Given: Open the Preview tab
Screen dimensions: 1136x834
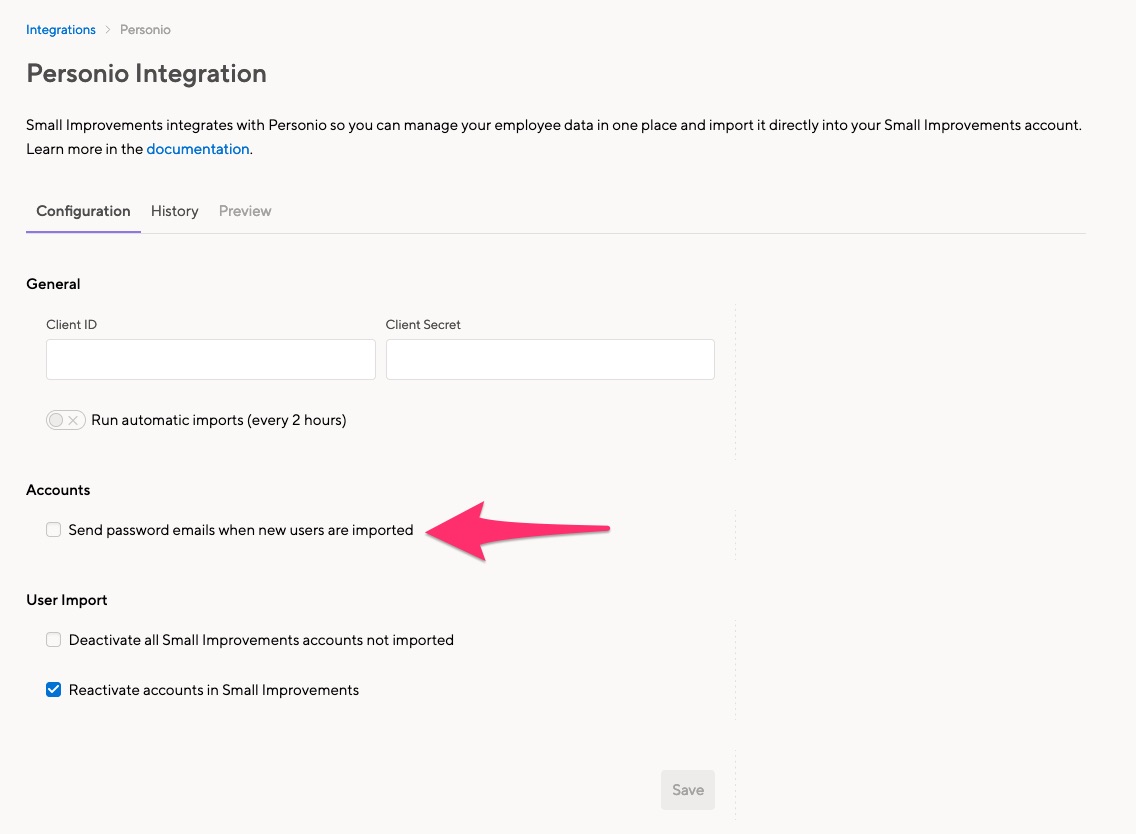Looking at the screenshot, I should [x=244, y=211].
